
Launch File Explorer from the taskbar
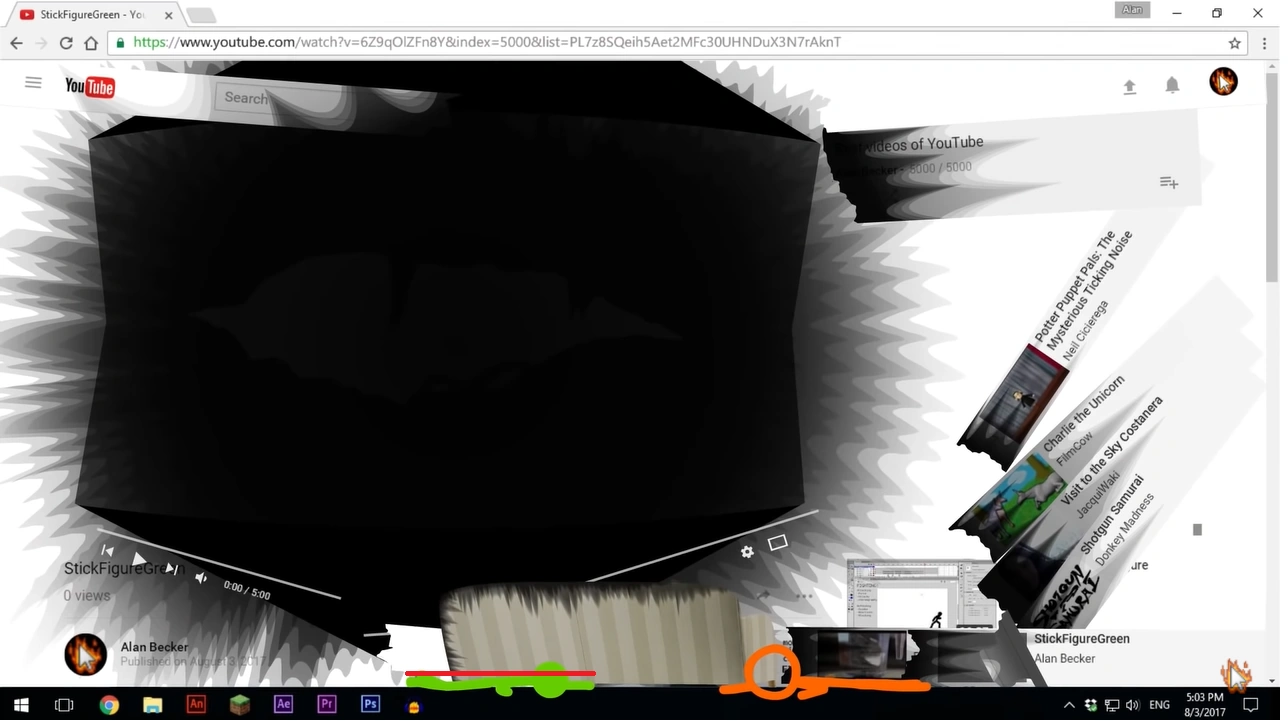point(152,705)
